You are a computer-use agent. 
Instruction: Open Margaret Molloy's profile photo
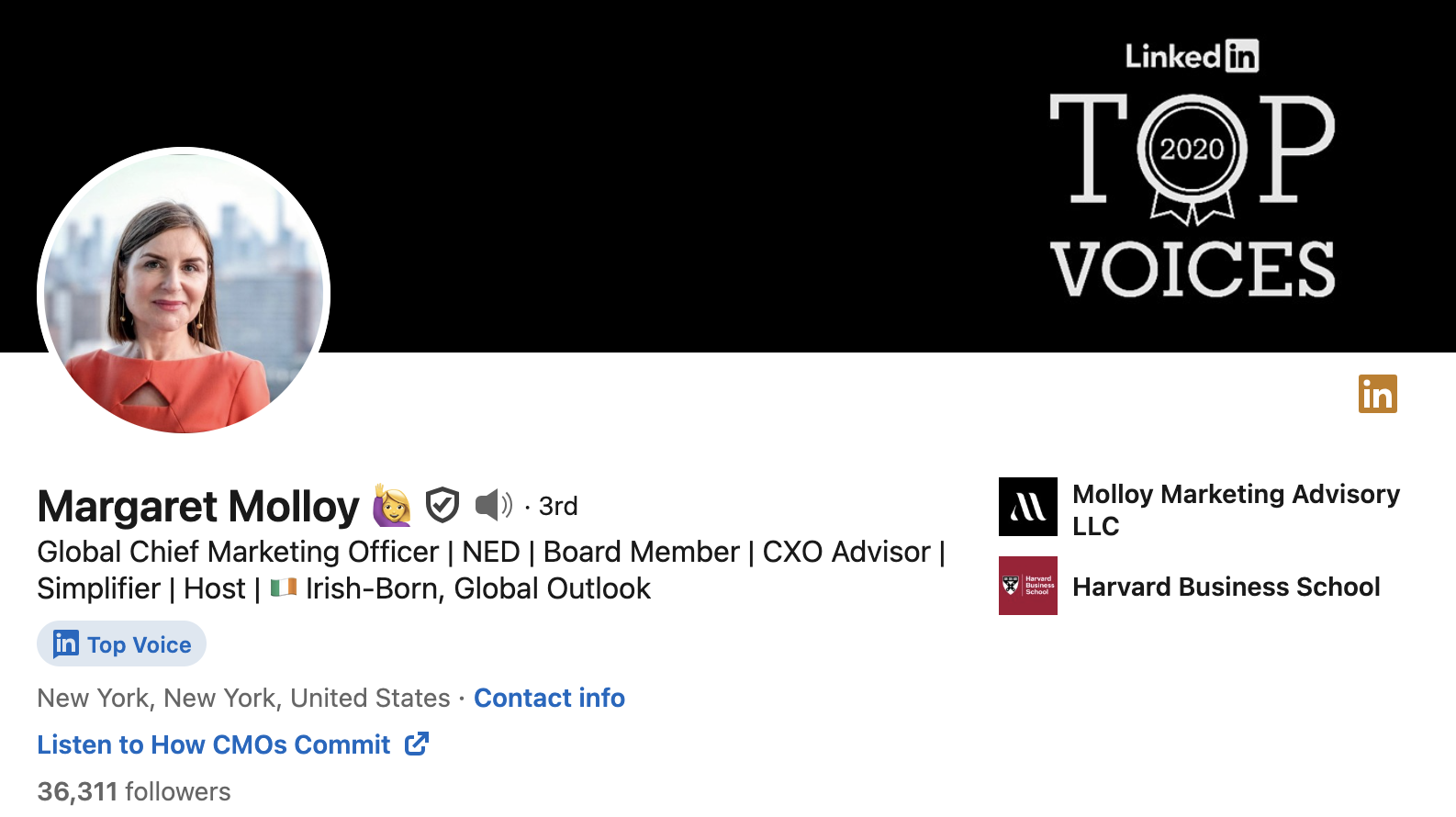coord(184,290)
